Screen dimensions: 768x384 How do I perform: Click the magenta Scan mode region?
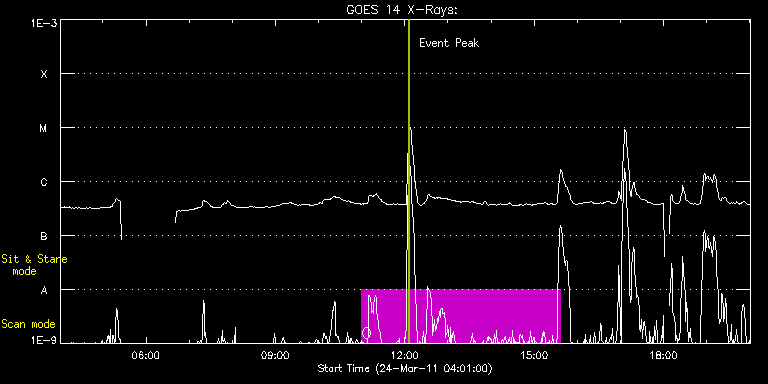pyautogui.click(x=460, y=316)
